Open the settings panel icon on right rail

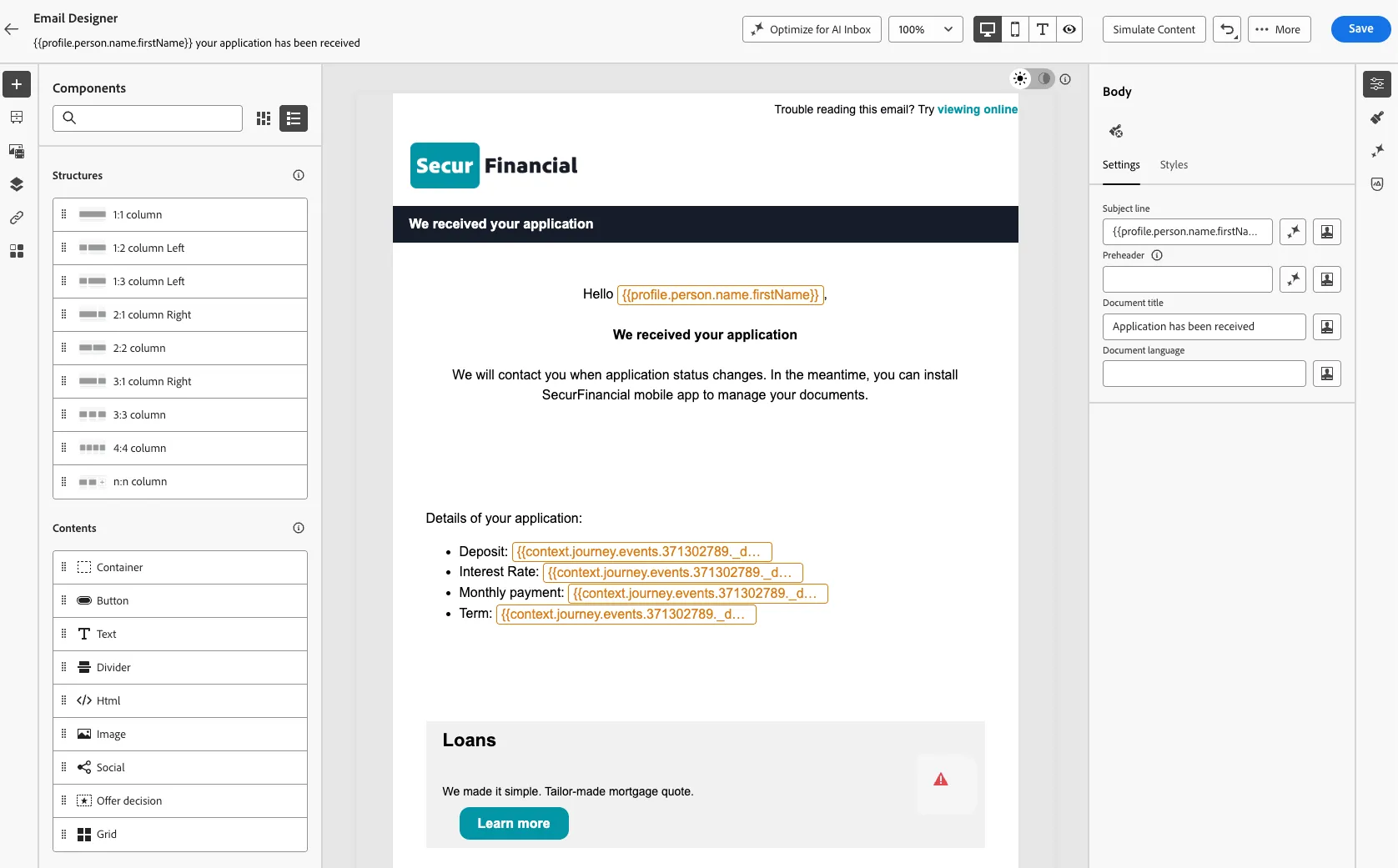point(1377,84)
